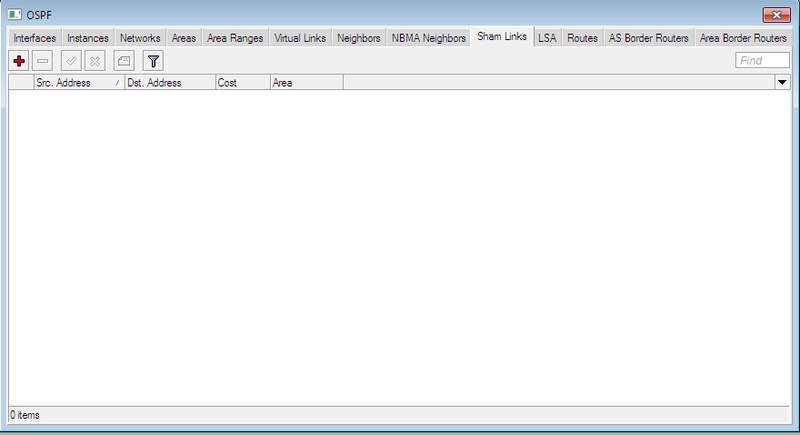Viewport: 800px width, 435px height.
Task: Select the Virtual Links tab
Action: [x=300, y=38]
